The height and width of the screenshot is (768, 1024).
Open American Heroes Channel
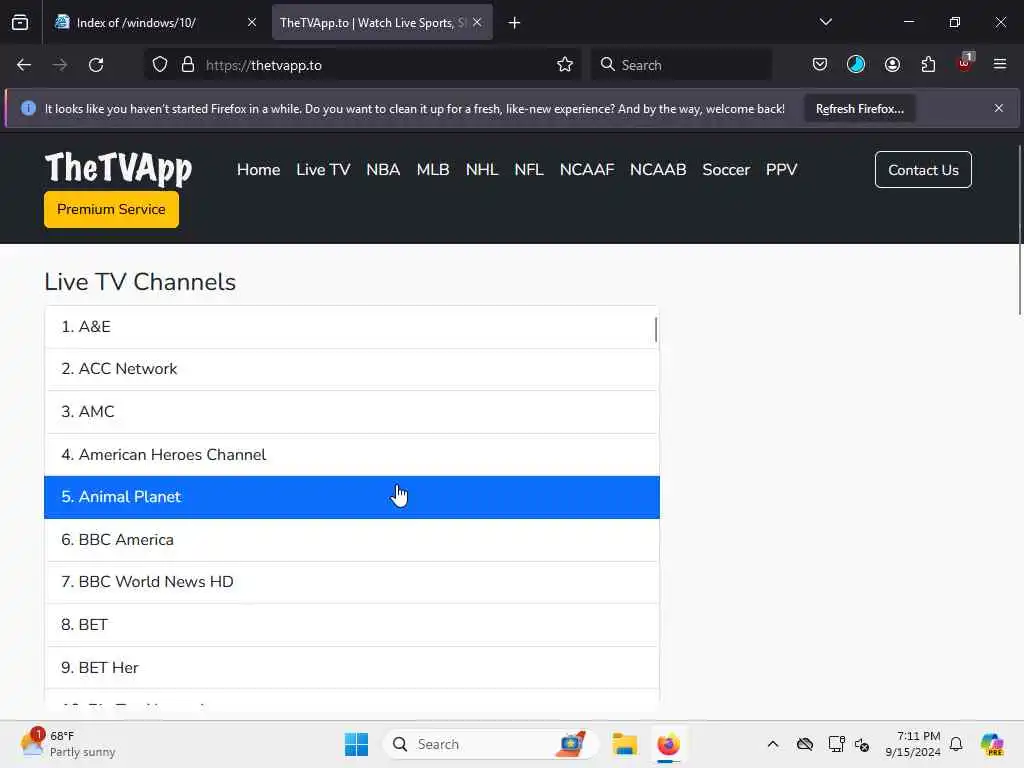click(351, 455)
